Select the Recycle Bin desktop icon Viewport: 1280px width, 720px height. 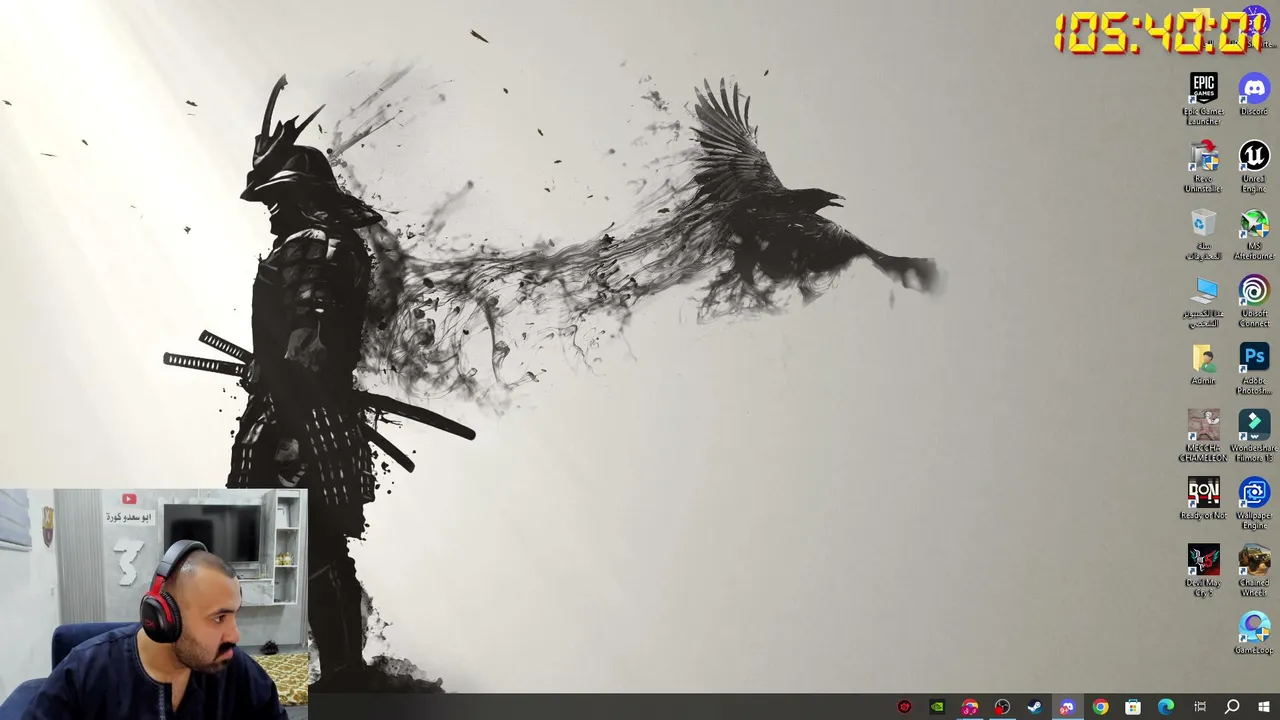point(1203,234)
